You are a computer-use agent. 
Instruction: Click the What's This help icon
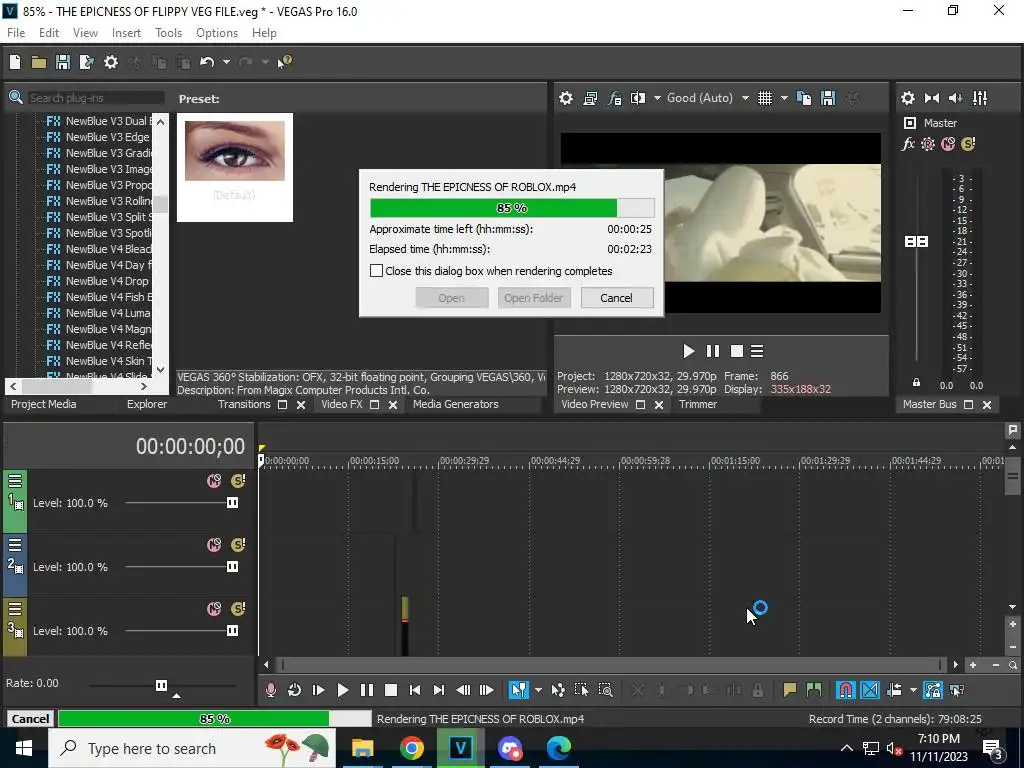point(285,62)
